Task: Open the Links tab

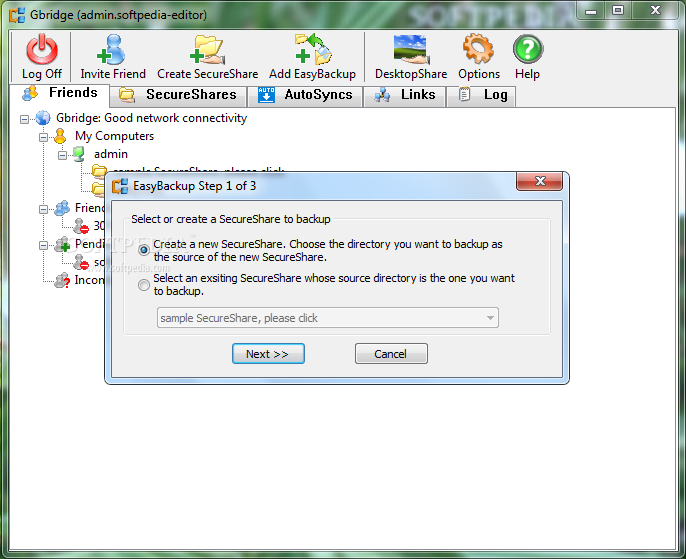Action: click(x=405, y=95)
